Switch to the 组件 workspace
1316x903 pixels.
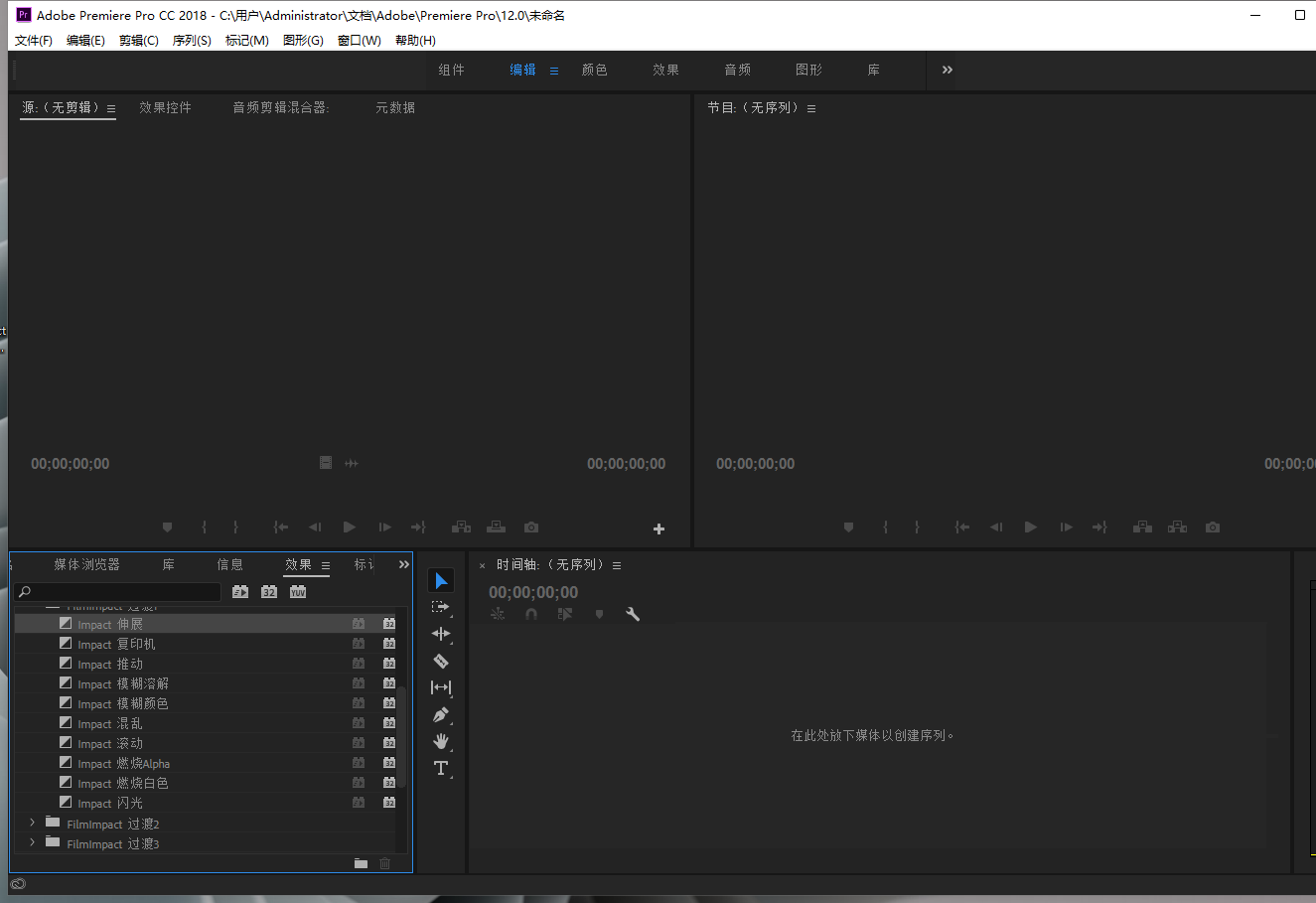[x=451, y=70]
